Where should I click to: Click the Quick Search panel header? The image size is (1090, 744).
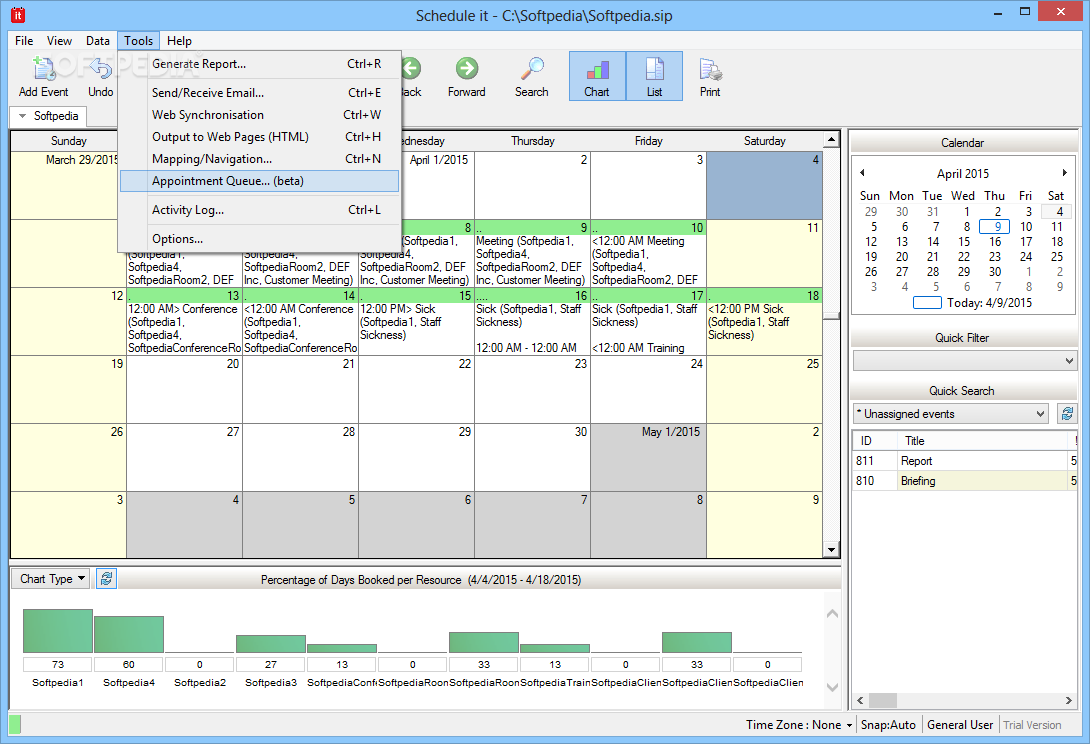(963, 391)
